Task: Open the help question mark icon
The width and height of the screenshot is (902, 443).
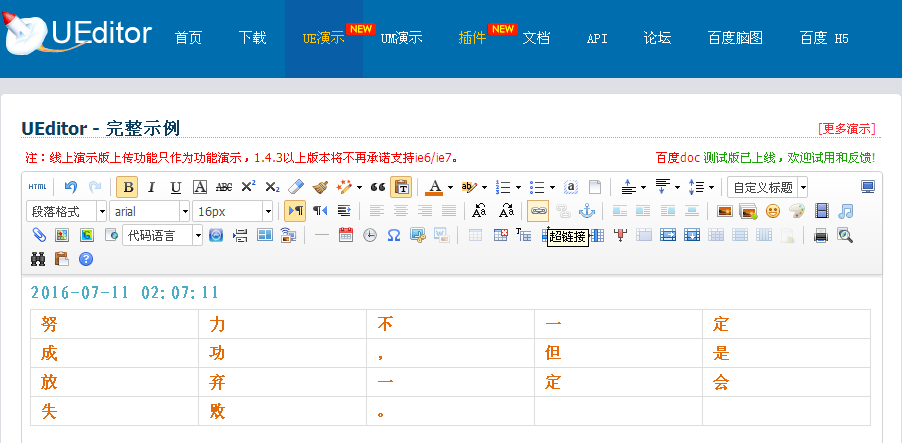Action: coord(86,259)
